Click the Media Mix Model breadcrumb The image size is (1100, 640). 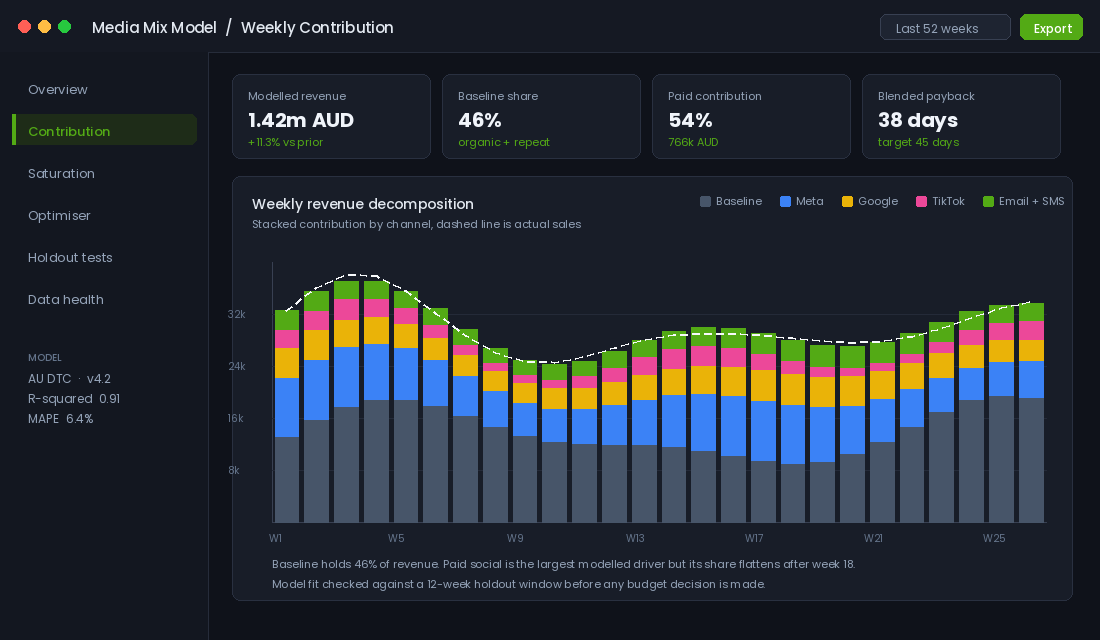[154, 27]
